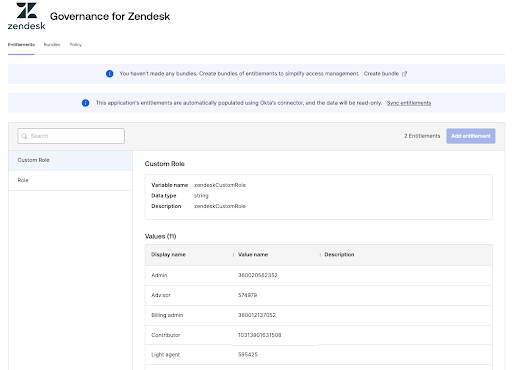Click value 10313901631508 in Contributor row
This screenshot has height=370, width=512.
(260, 335)
